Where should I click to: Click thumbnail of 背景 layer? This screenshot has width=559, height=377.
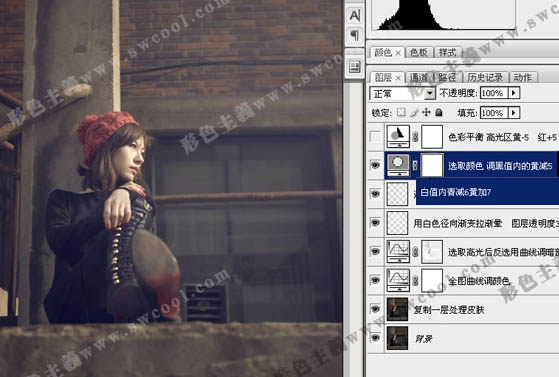398,338
